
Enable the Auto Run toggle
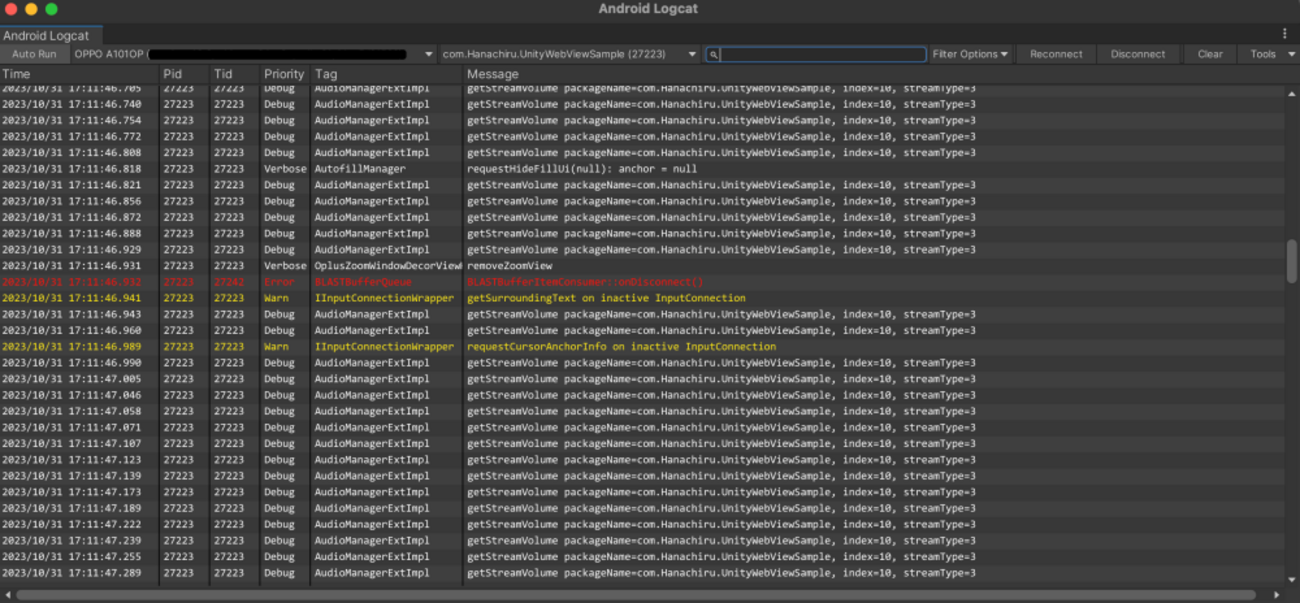(34, 54)
